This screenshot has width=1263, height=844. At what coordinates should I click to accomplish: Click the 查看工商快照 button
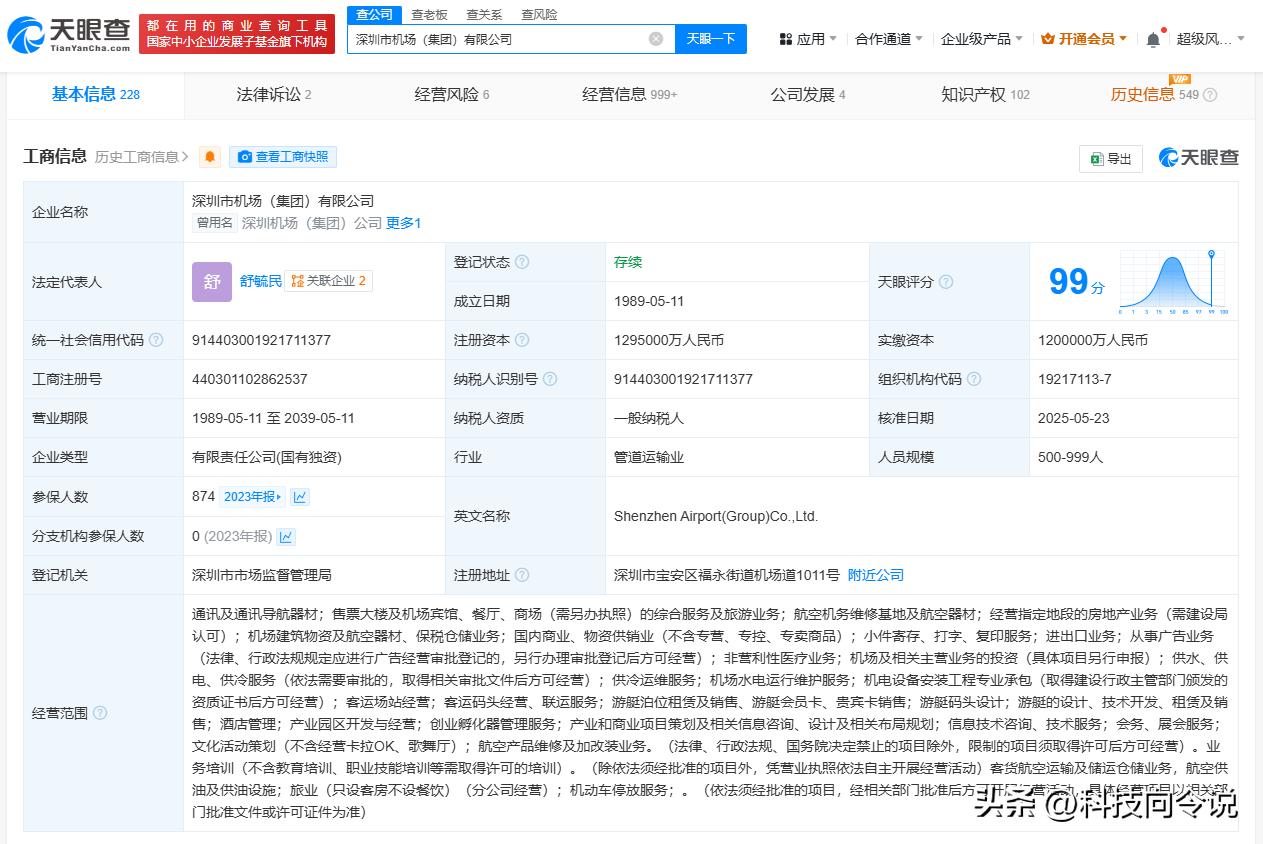coord(283,157)
